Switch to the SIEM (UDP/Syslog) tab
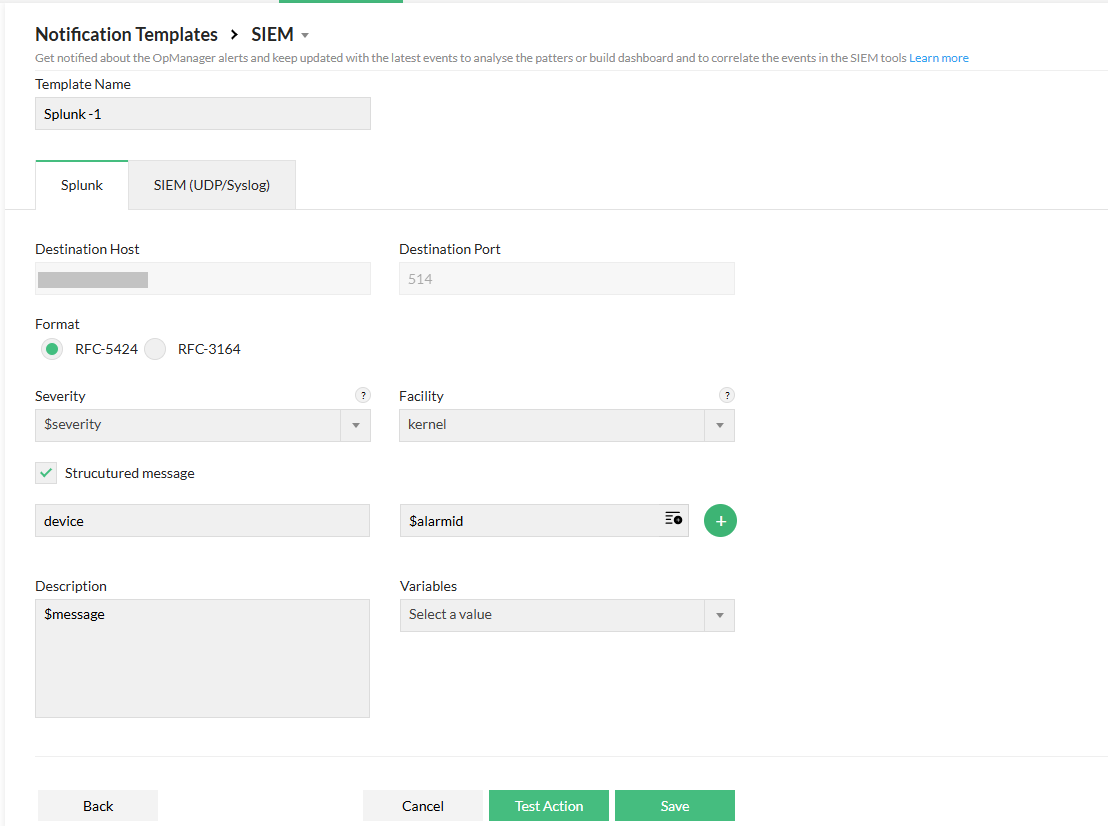This screenshot has width=1108, height=826. pos(211,184)
